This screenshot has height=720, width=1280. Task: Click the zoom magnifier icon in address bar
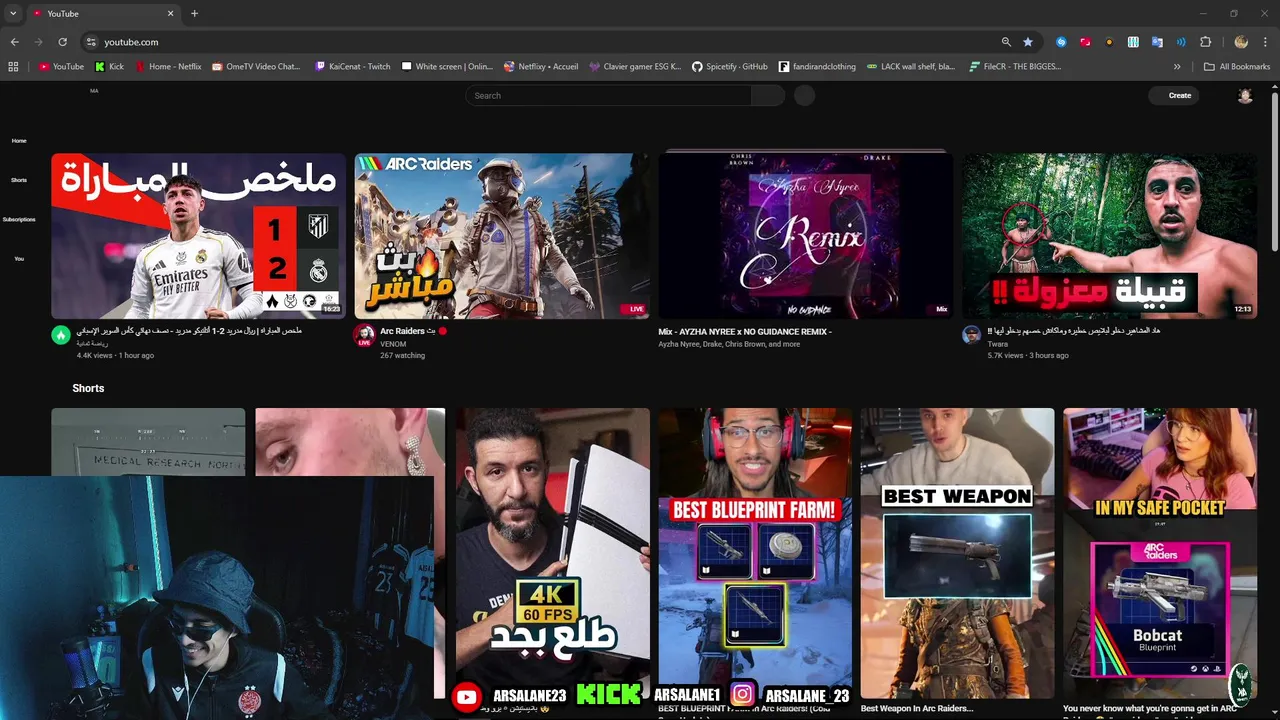point(1006,42)
